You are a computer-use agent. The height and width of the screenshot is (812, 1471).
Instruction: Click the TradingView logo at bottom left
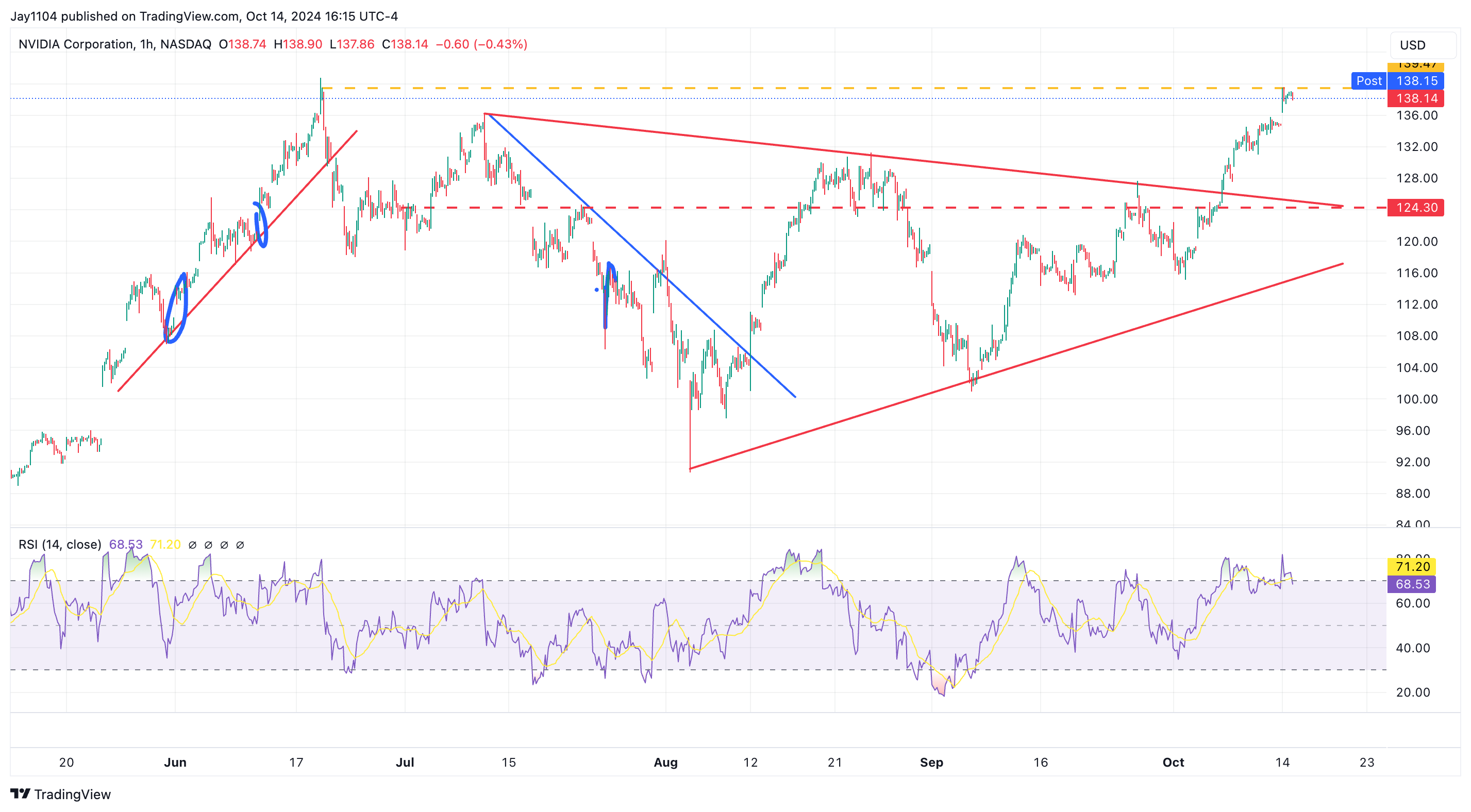click(60, 794)
